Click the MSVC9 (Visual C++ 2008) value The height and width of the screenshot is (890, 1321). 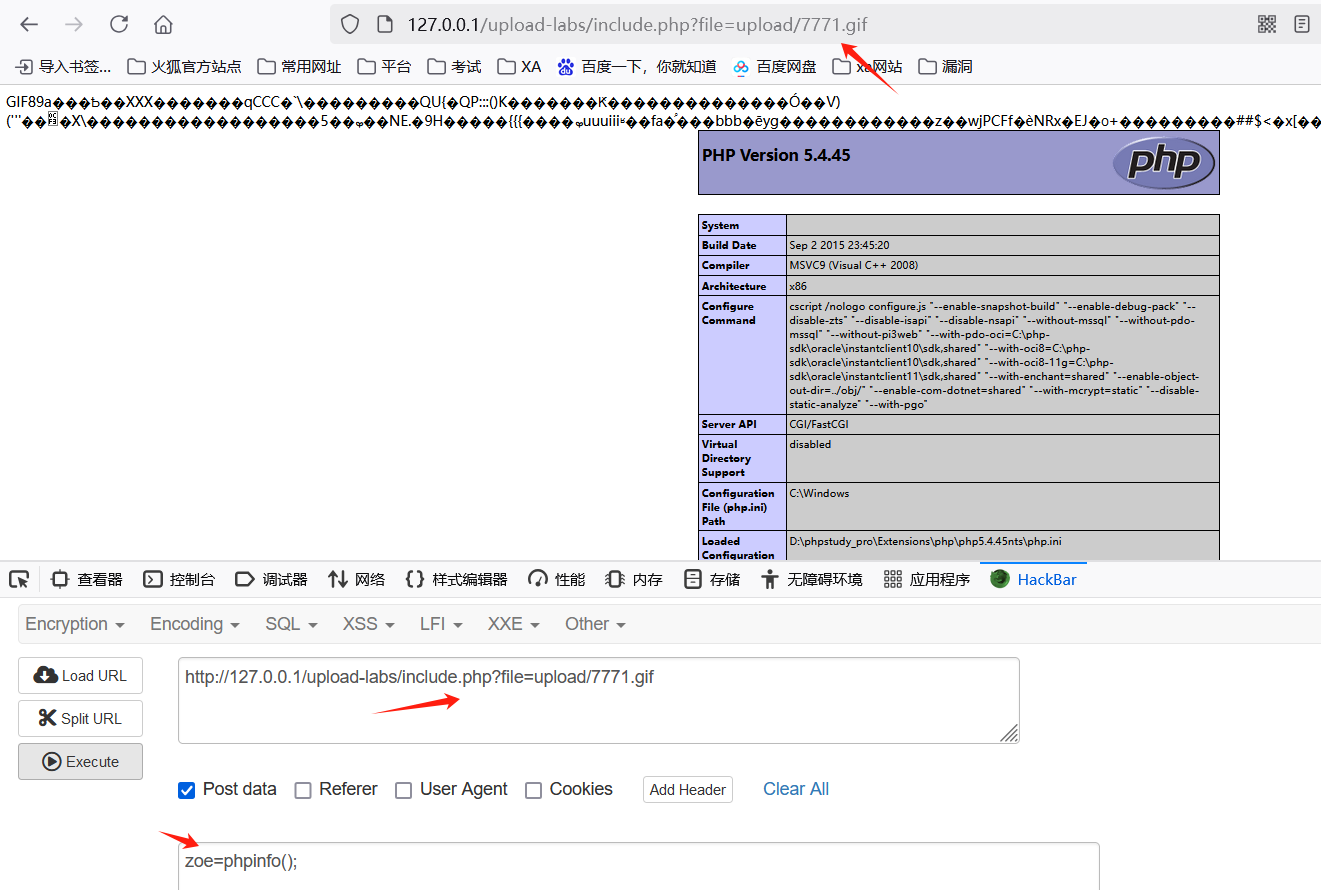[x=853, y=265]
